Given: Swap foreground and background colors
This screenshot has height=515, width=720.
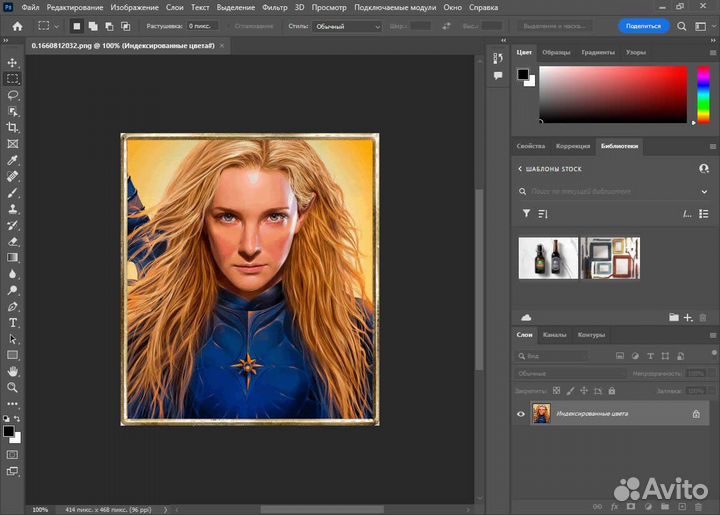Looking at the screenshot, I should (17, 418).
